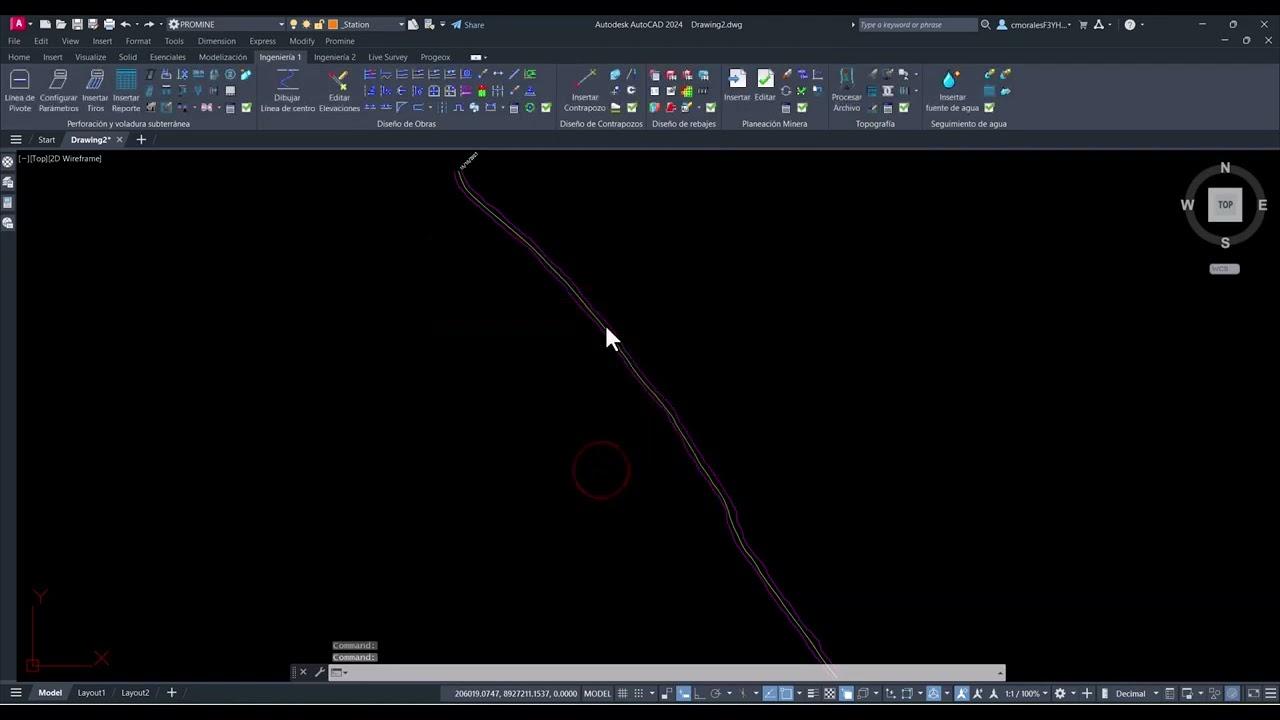
Task: Open the Autodesk App Store cart icon
Action: click(x=1083, y=24)
